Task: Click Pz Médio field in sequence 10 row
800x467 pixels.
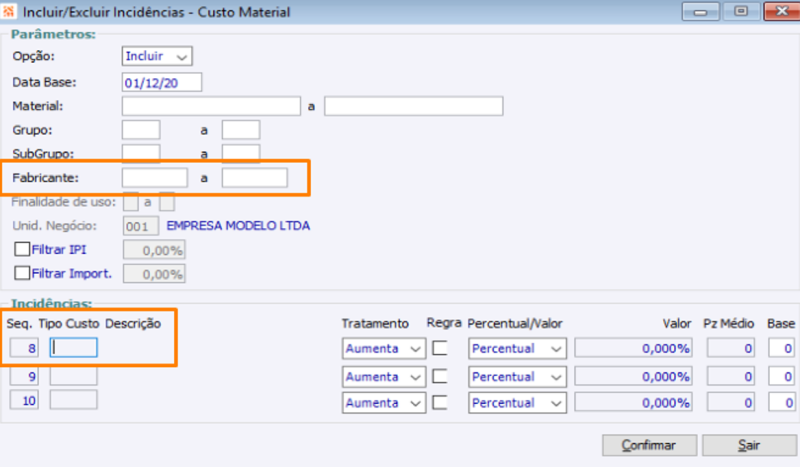Action: click(x=731, y=403)
